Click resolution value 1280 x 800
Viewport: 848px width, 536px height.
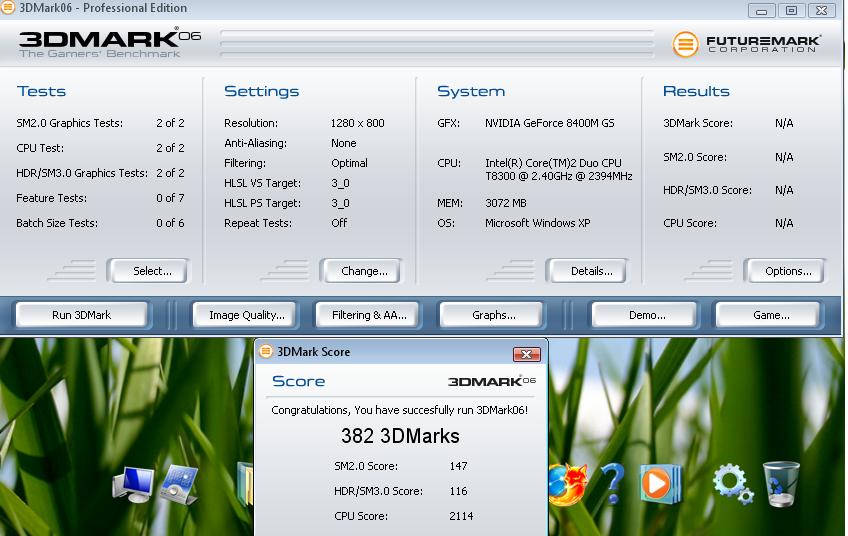coord(357,123)
